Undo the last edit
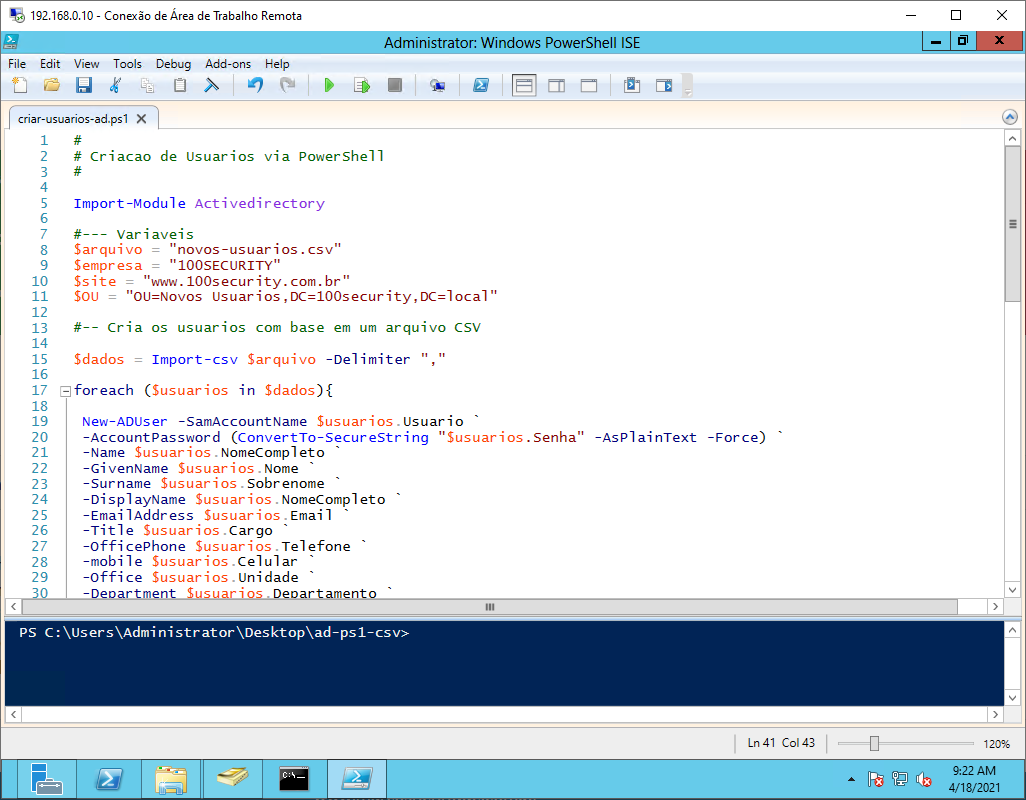The height and width of the screenshot is (800, 1026). 256,85
